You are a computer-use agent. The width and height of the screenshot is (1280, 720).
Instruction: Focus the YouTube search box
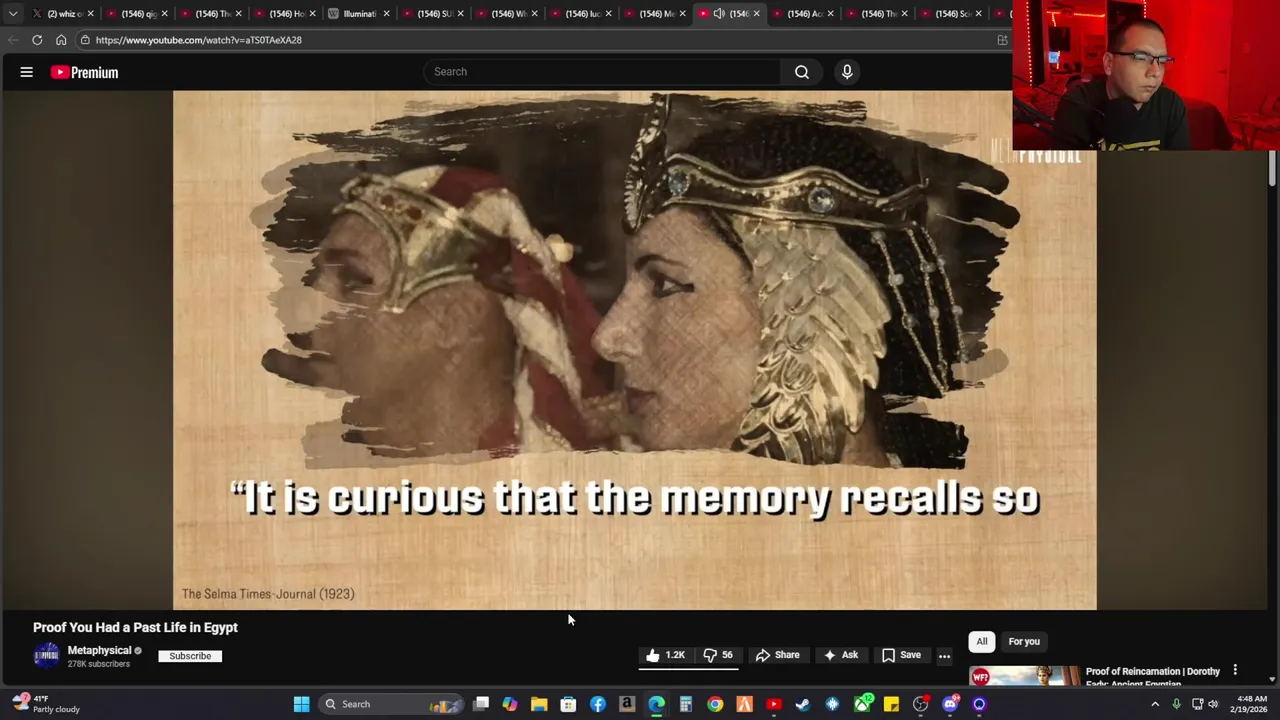(x=602, y=72)
